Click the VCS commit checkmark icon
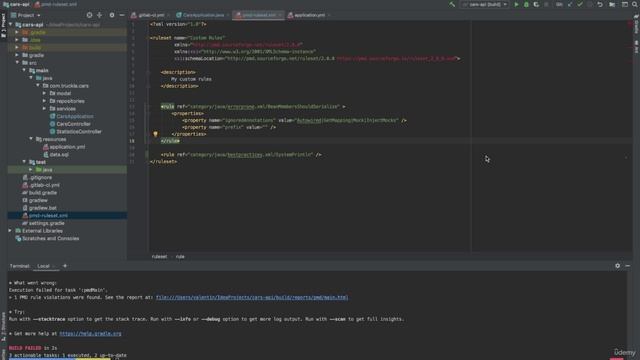640x360 pixels. point(580,4)
